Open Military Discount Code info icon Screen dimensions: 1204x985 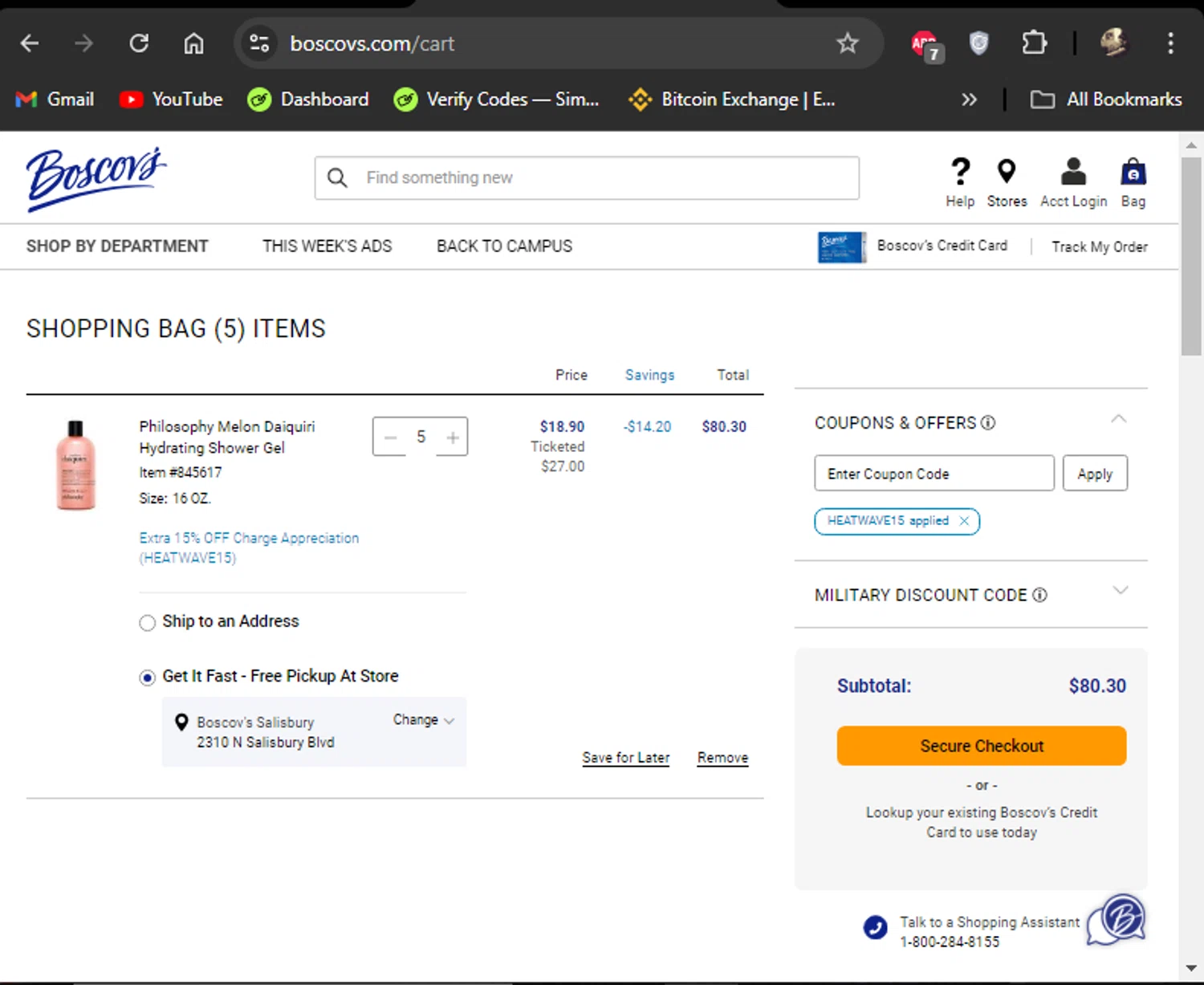(x=1040, y=595)
